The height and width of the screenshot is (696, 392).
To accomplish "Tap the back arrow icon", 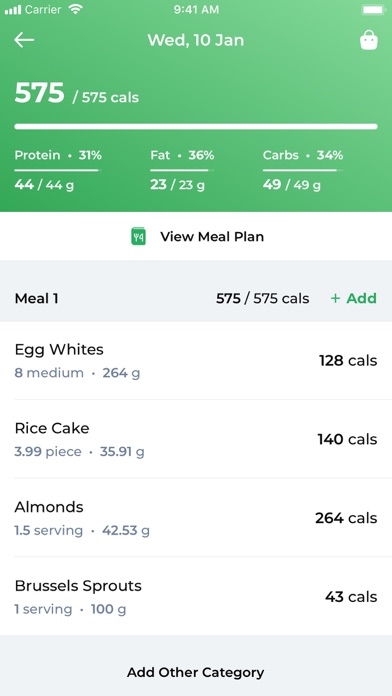I will point(24,40).
